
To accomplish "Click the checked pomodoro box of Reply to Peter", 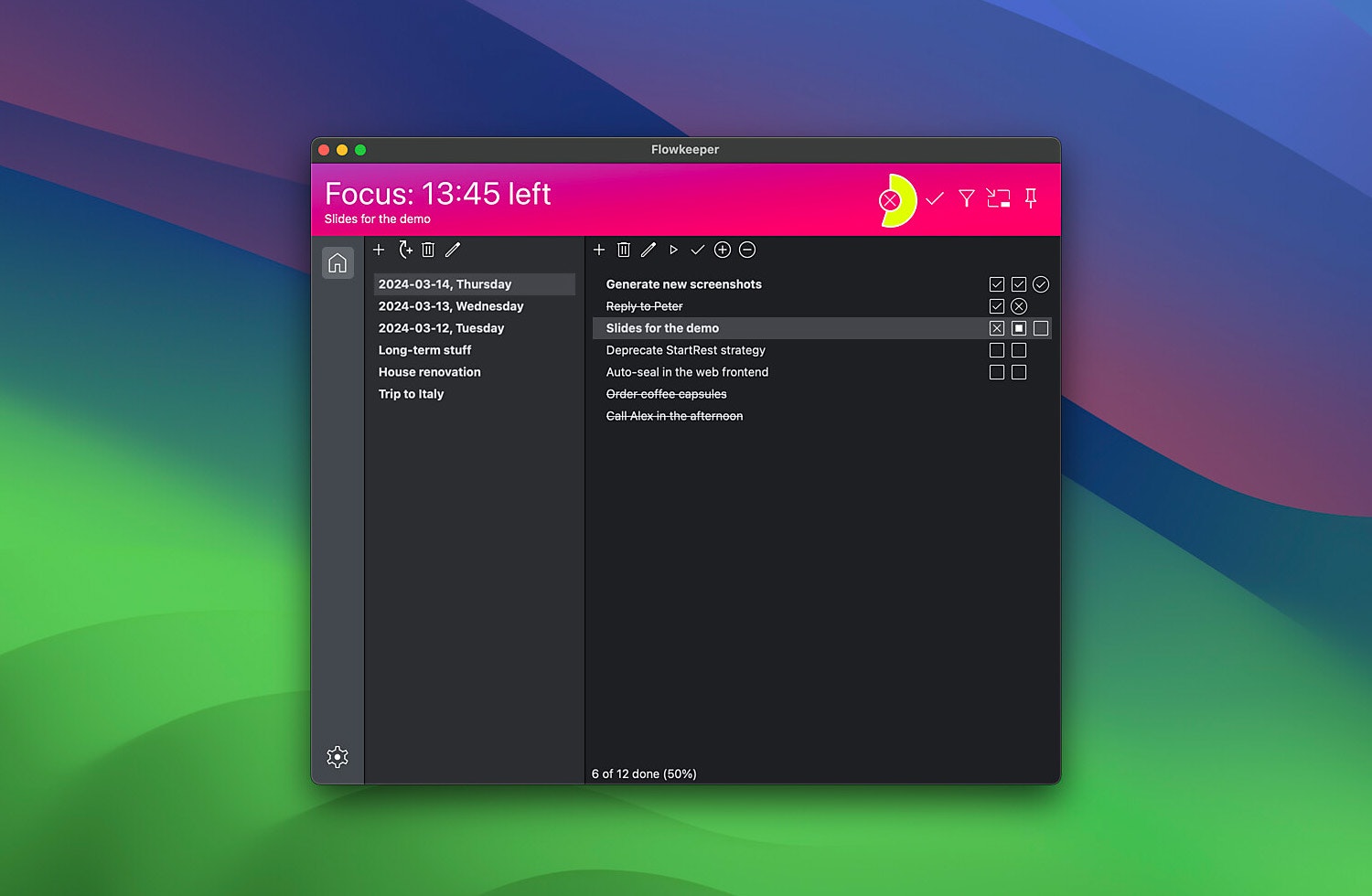I will (x=997, y=306).
